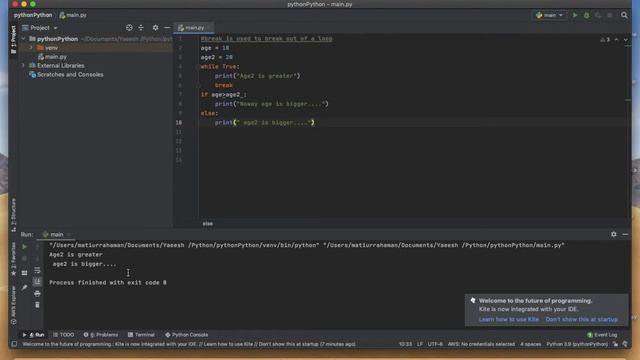Click the Run with Coverage icon in the toolbar
The height and width of the screenshot is (360, 640).
(x=598, y=15)
